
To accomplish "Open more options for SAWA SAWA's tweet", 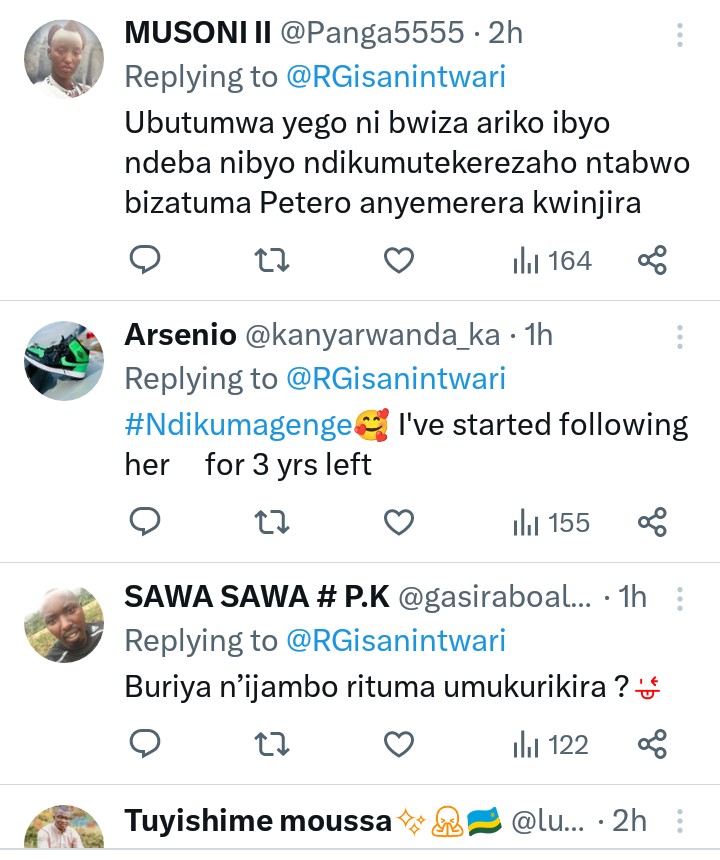I will pyautogui.click(x=680, y=598).
